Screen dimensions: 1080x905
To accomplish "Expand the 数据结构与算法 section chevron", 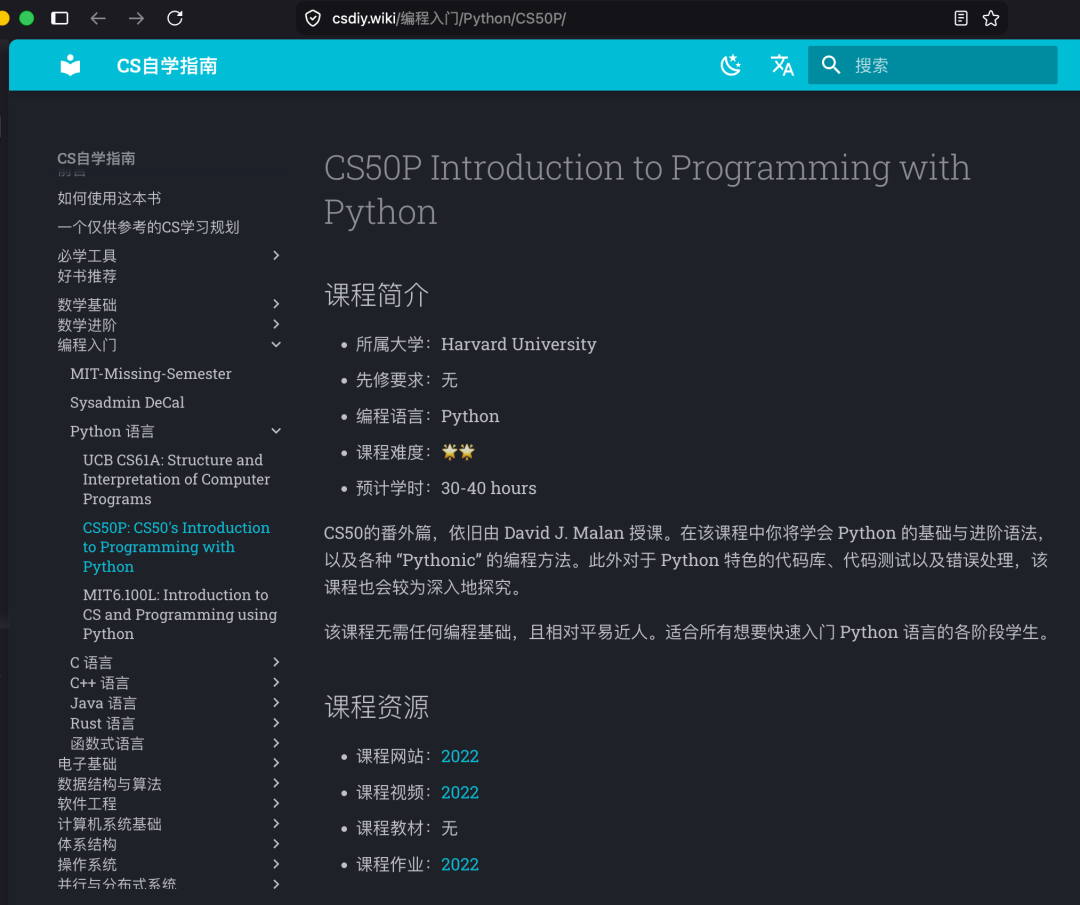I will pyautogui.click(x=276, y=783).
